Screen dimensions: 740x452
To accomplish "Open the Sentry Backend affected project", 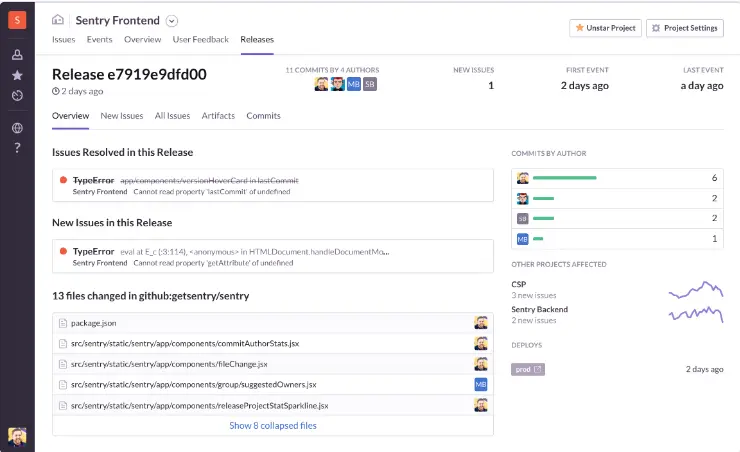I will [x=539, y=310].
